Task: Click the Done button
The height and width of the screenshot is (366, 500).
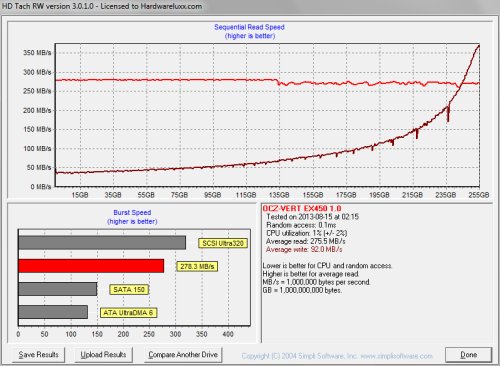Action: click(x=468, y=355)
